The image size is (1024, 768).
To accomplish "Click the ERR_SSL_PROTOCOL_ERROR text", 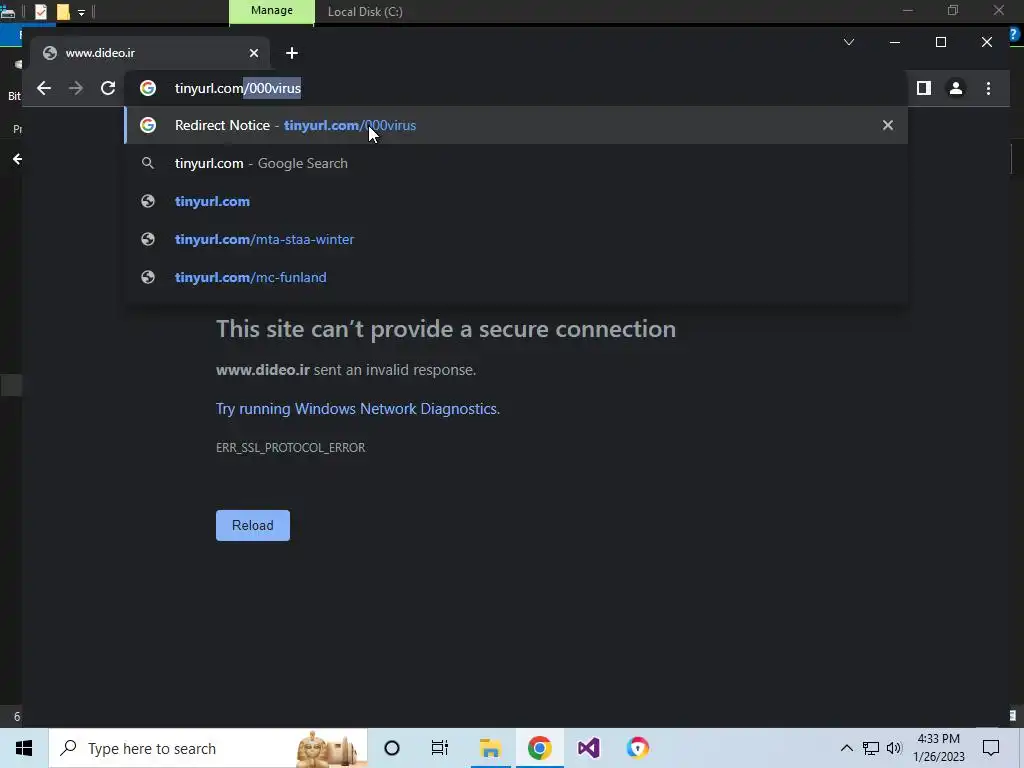I will (x=291, y=447).
